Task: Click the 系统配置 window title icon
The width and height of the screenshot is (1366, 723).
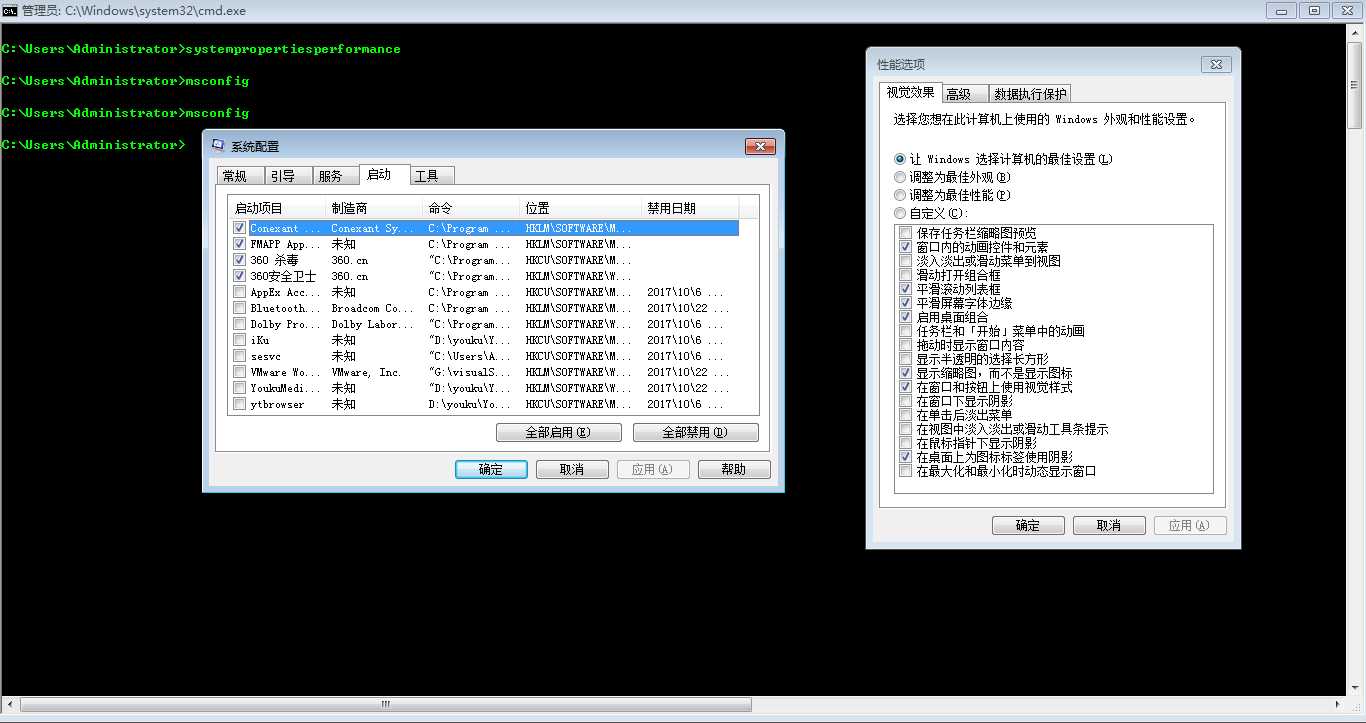Action: click(x=220, y=146)
